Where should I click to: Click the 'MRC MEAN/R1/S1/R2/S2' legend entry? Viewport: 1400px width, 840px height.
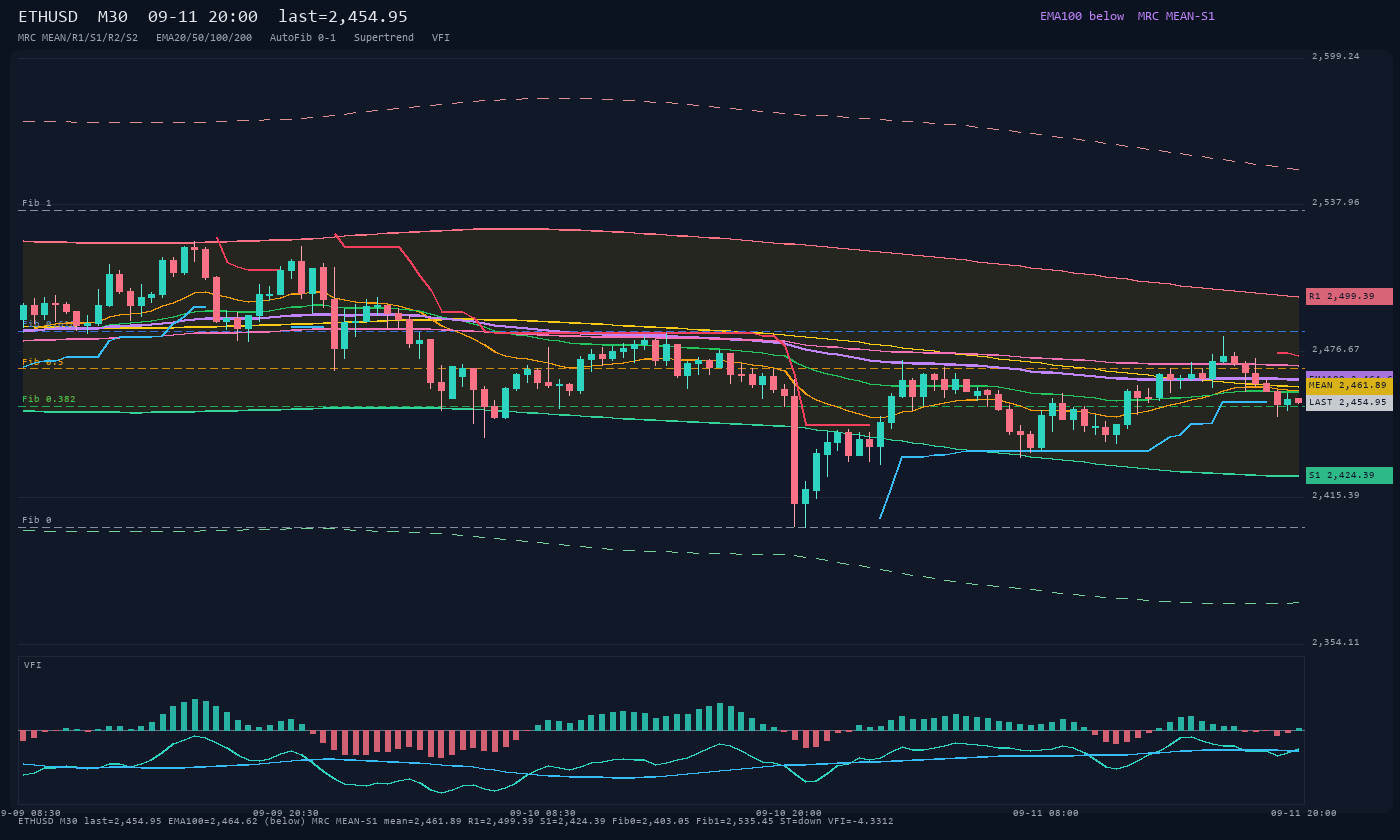click(78, 38)
